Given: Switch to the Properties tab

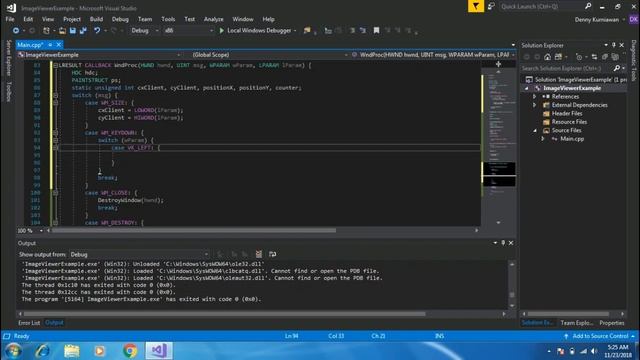Looking at the screenshot, I should pyautogui.click(x=611, y=323).
